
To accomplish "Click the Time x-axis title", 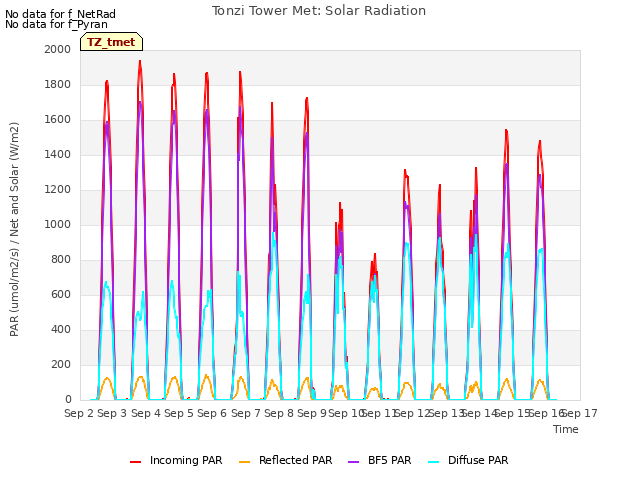I will (566, 429).
